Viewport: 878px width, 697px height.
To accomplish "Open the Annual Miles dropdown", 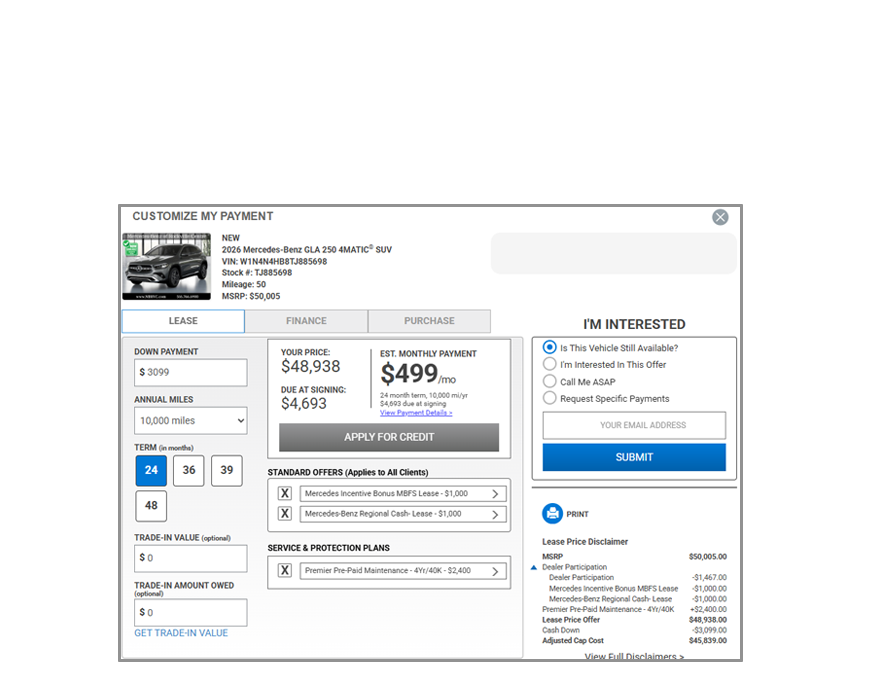I will (190, 420).
